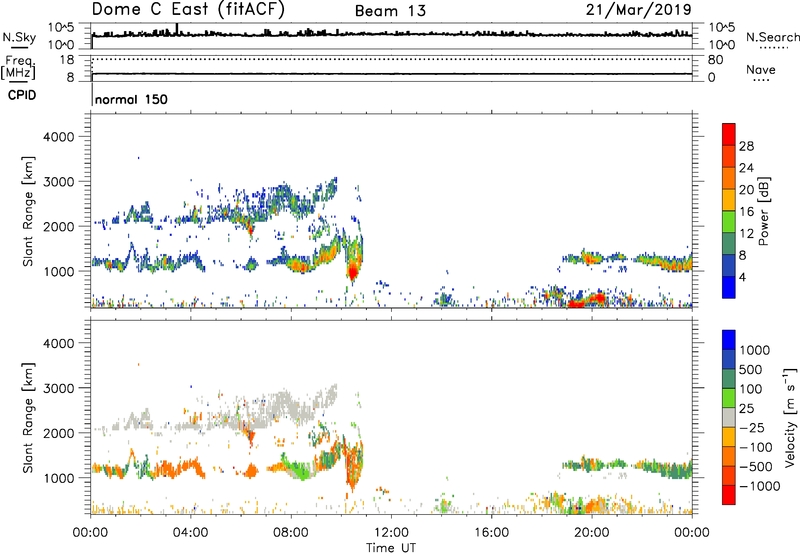The image size is (800, 554).
Task: Click the Slant Range label of velocity panel
Action: click(28, 418)
